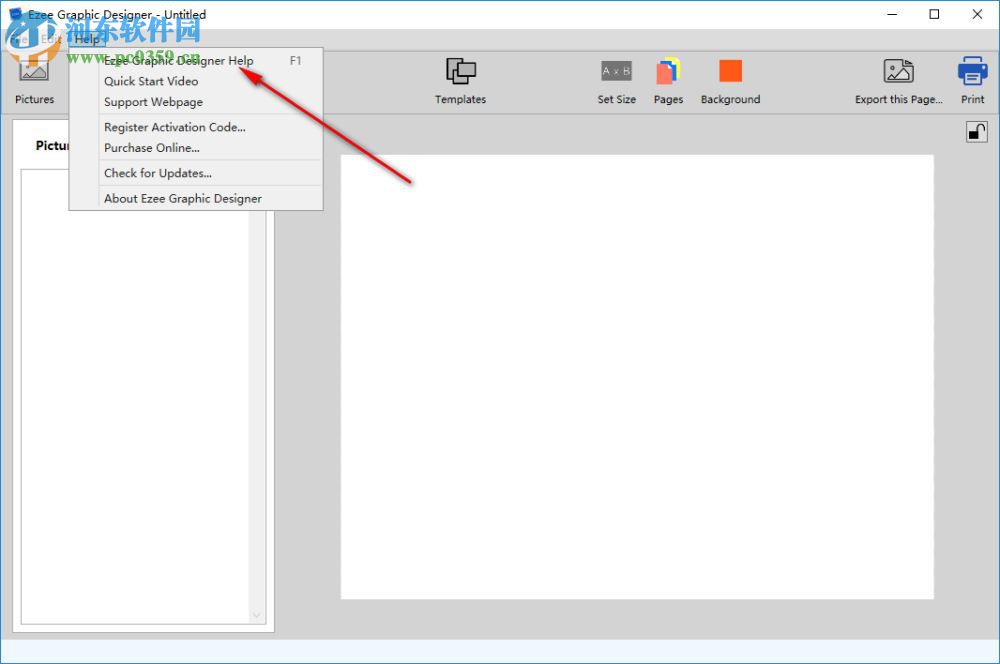Click the Ezee Graphic Designer logo icon
The height and width of the screenshot is (664, 1000).
click(11, 14)
